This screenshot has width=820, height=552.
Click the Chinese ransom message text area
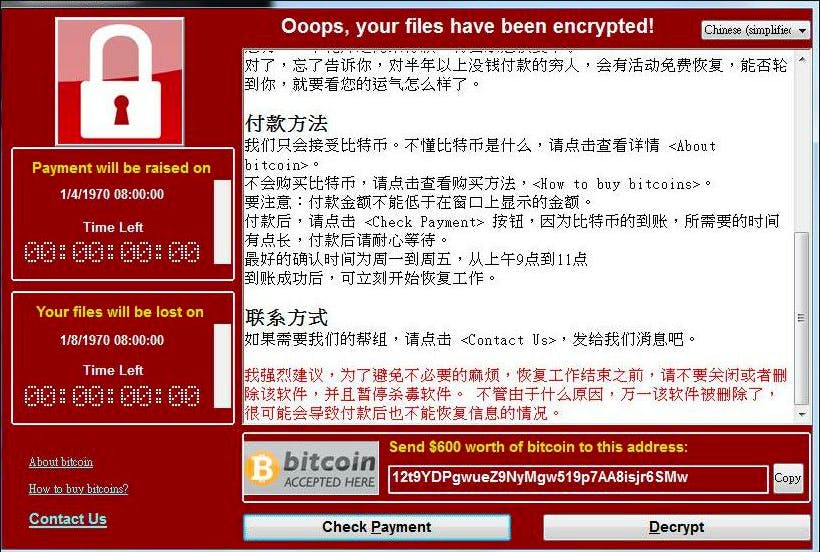(x=518, y=236)
